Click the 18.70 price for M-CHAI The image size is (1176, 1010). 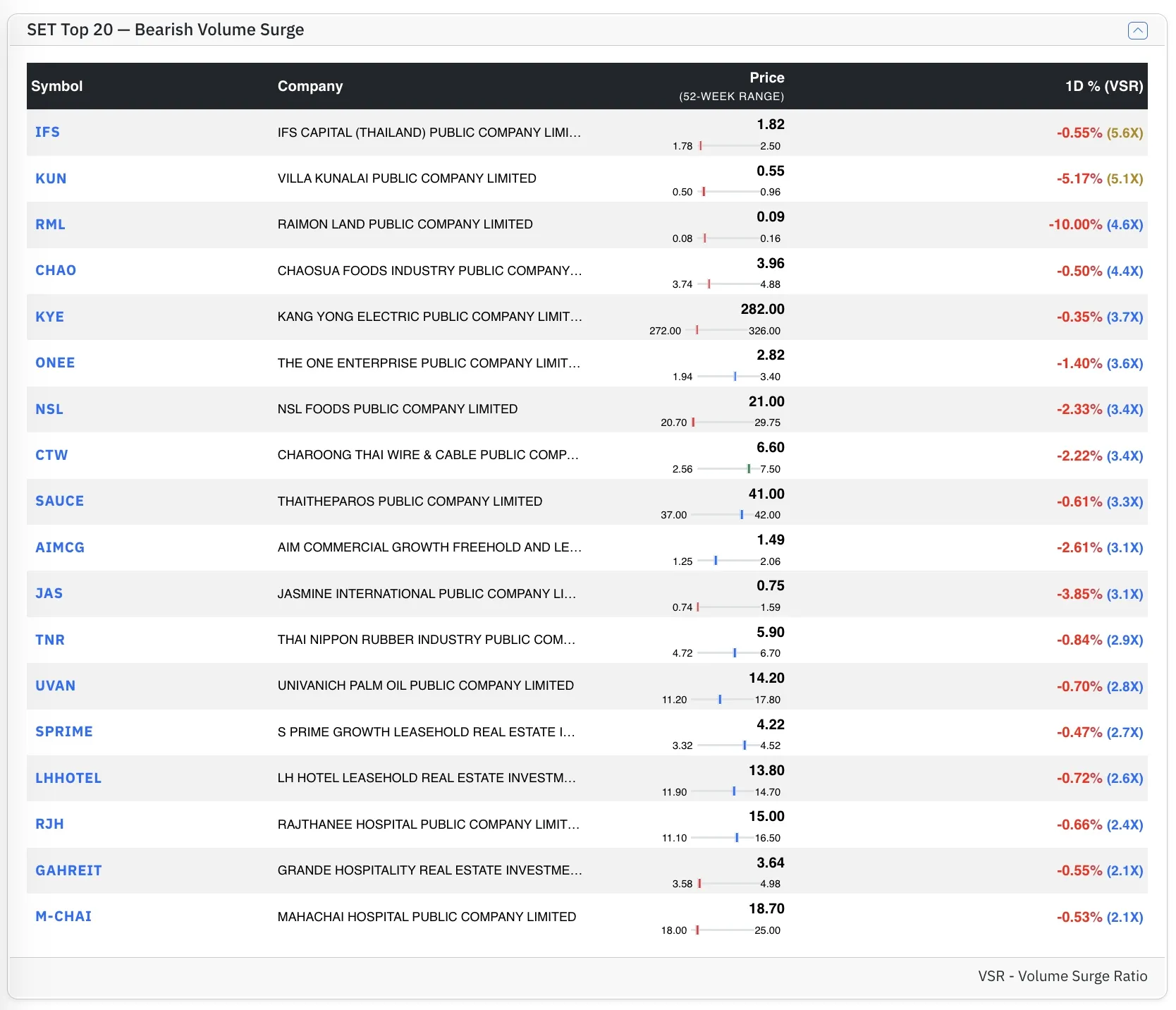click(766, 908)
